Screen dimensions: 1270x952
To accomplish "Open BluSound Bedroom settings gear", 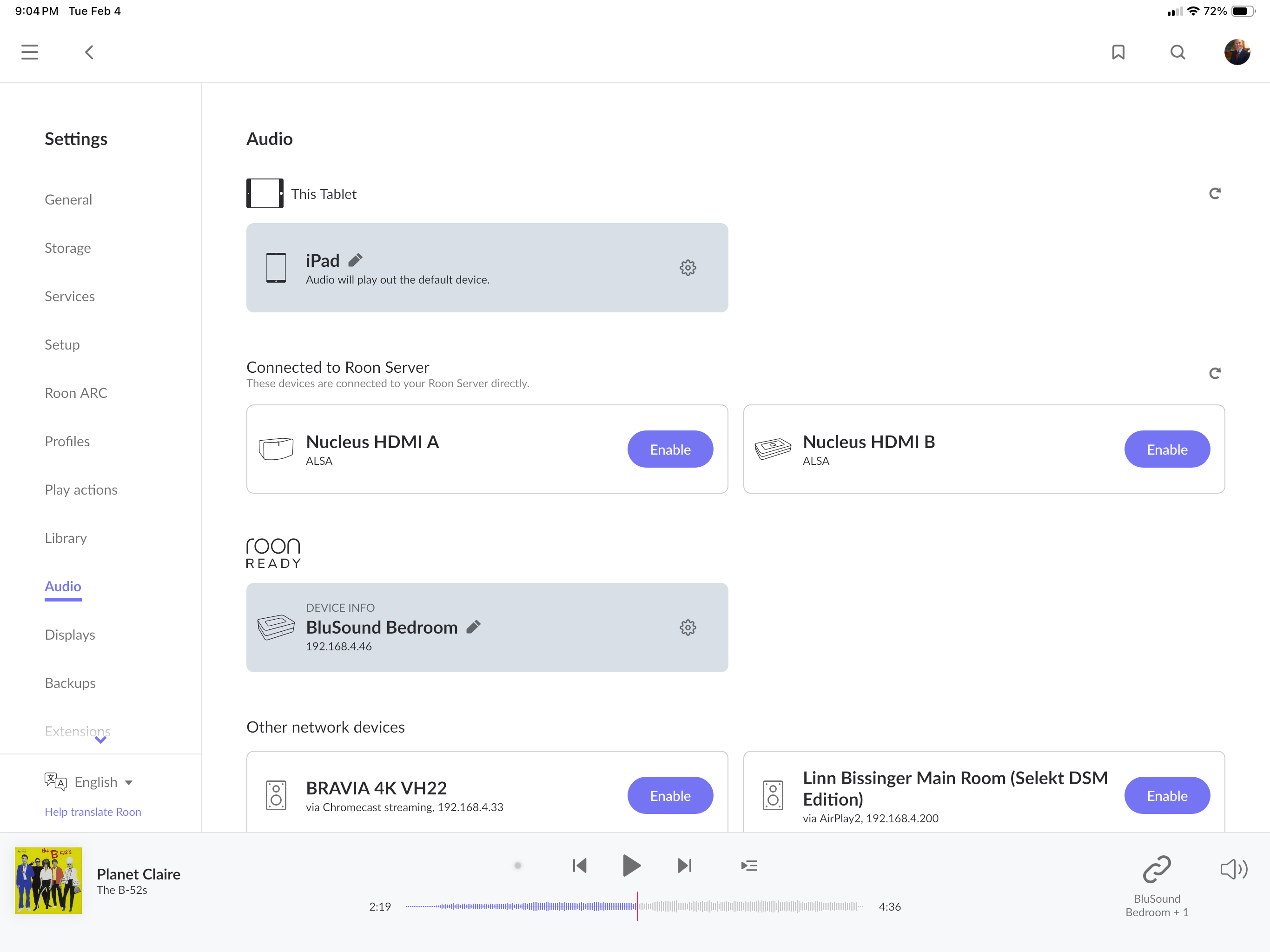I will coord(687,627).
